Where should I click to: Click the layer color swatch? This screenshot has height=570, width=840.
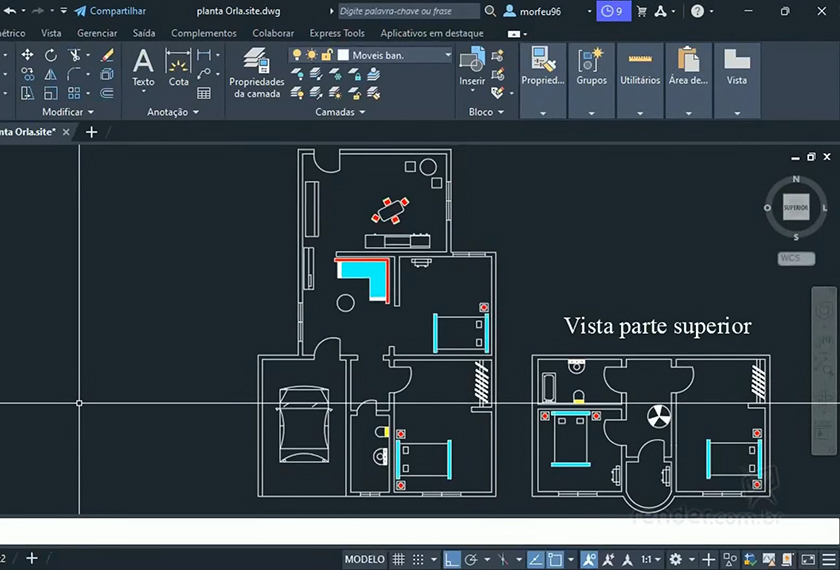coord(343,55)
